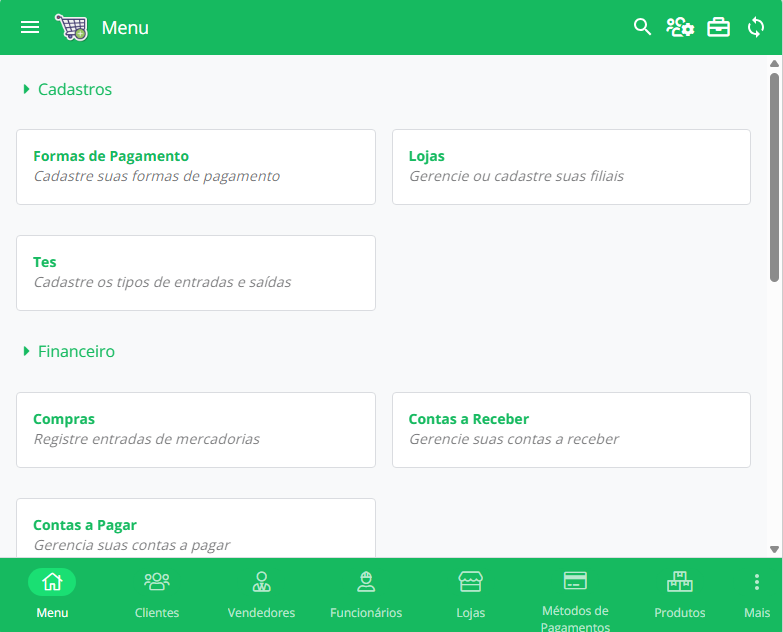Open the Mais three-dot icon
The image size is (783, 632).
click(x=757, y=582)
